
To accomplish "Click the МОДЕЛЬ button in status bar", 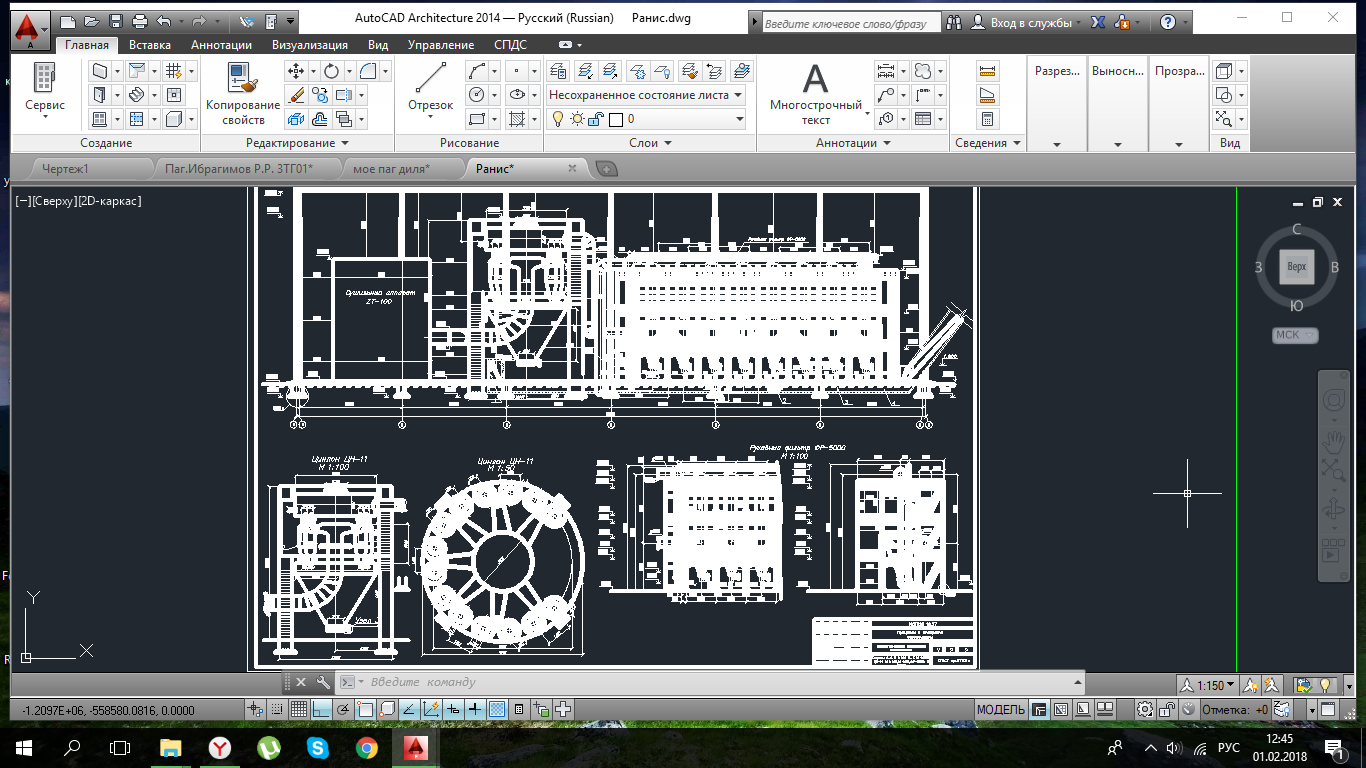I will [x=1000, y=710].
